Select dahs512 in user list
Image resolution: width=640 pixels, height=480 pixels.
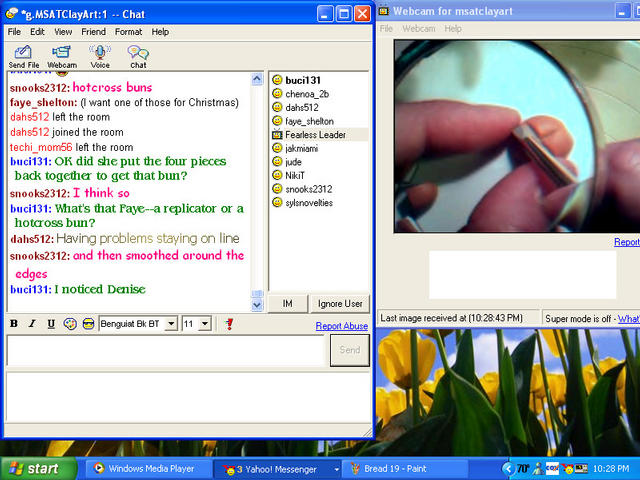302,107
